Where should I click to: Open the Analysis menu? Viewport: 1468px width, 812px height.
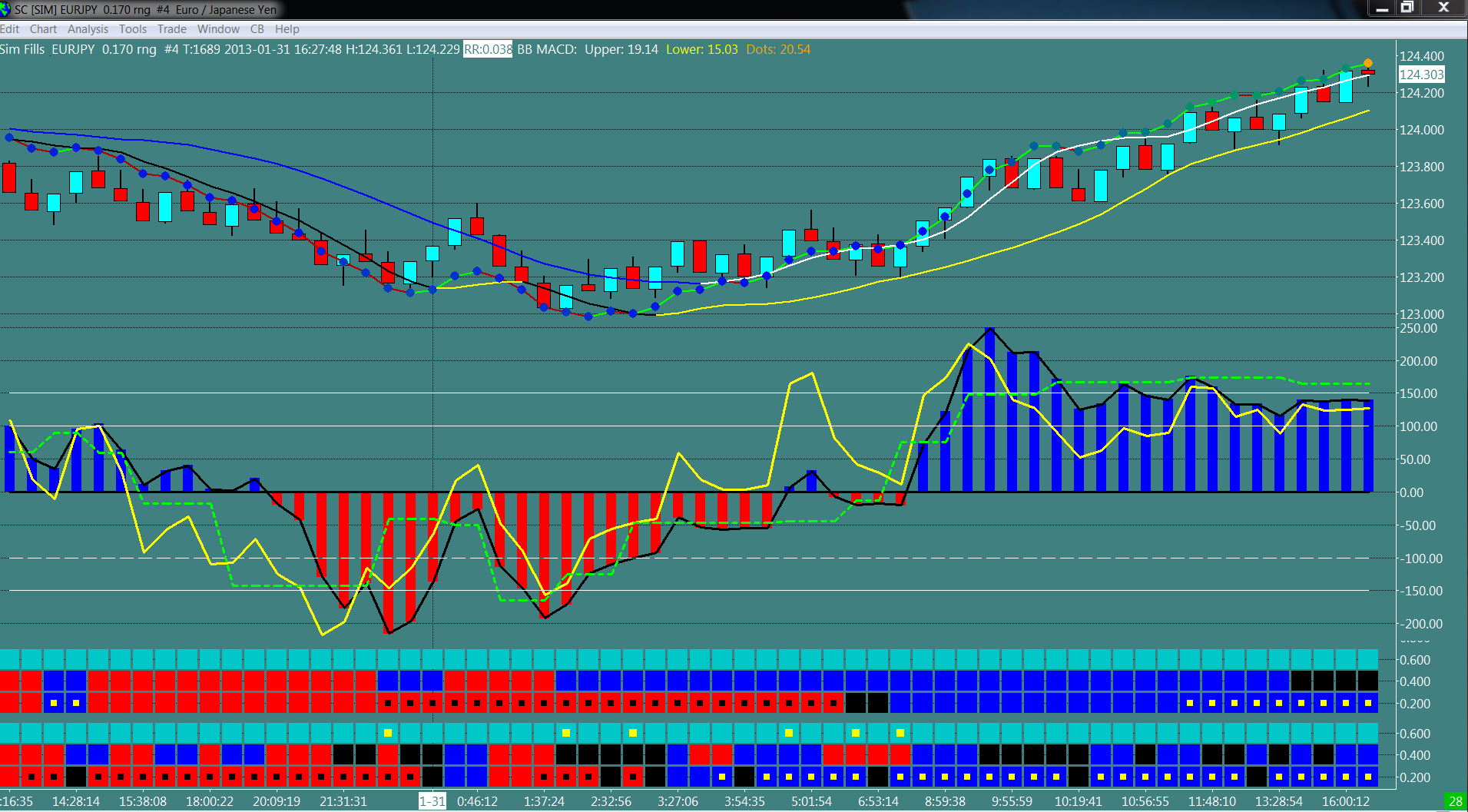point(88,29)
